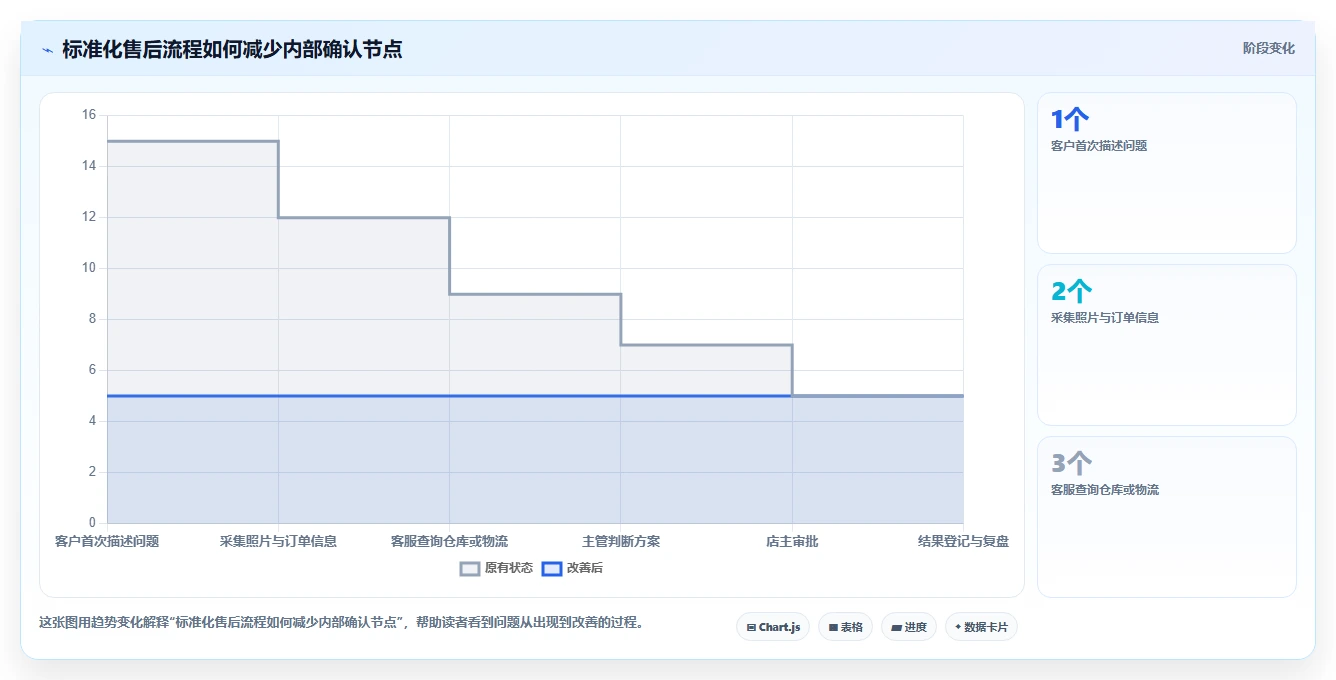Image resolution: width=1336 pixels, height=680 pixels.
Task: Select the 表格 tag
Action: tap(845, 627)
